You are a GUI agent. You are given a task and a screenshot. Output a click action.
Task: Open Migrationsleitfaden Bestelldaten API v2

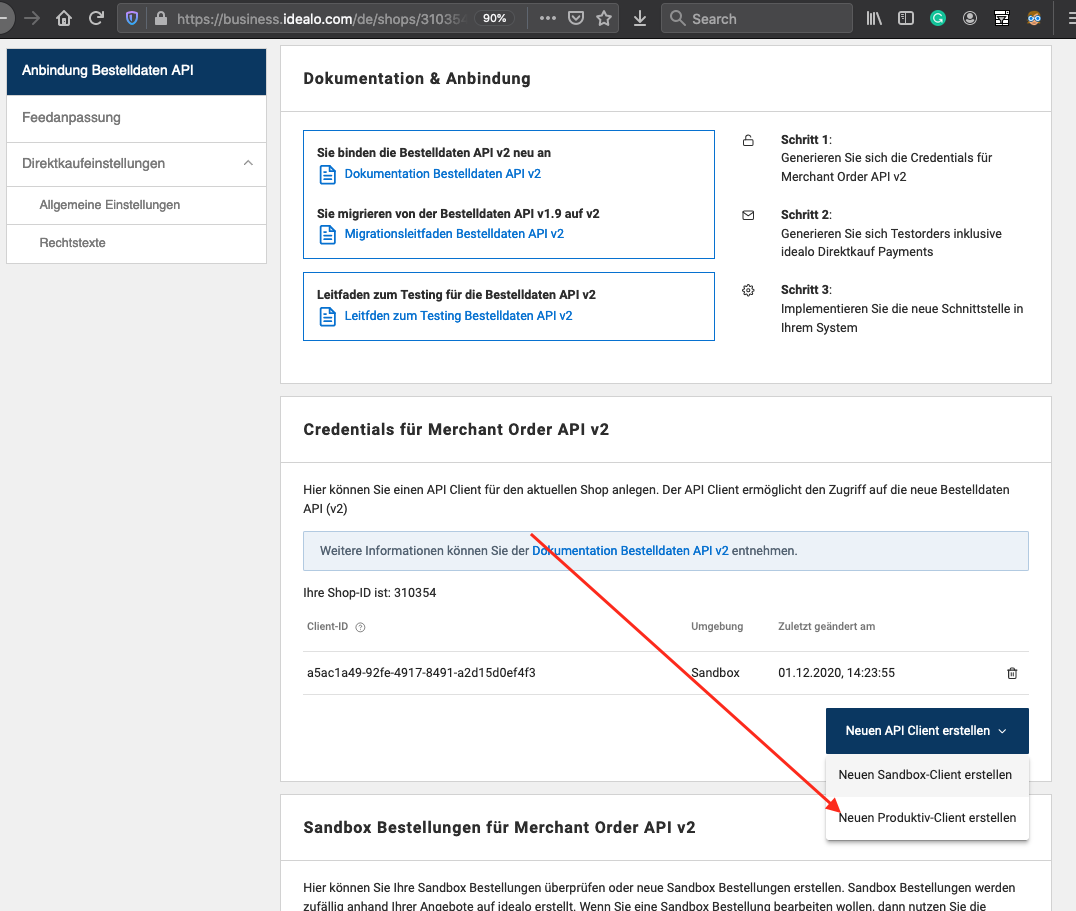point(454,234)
